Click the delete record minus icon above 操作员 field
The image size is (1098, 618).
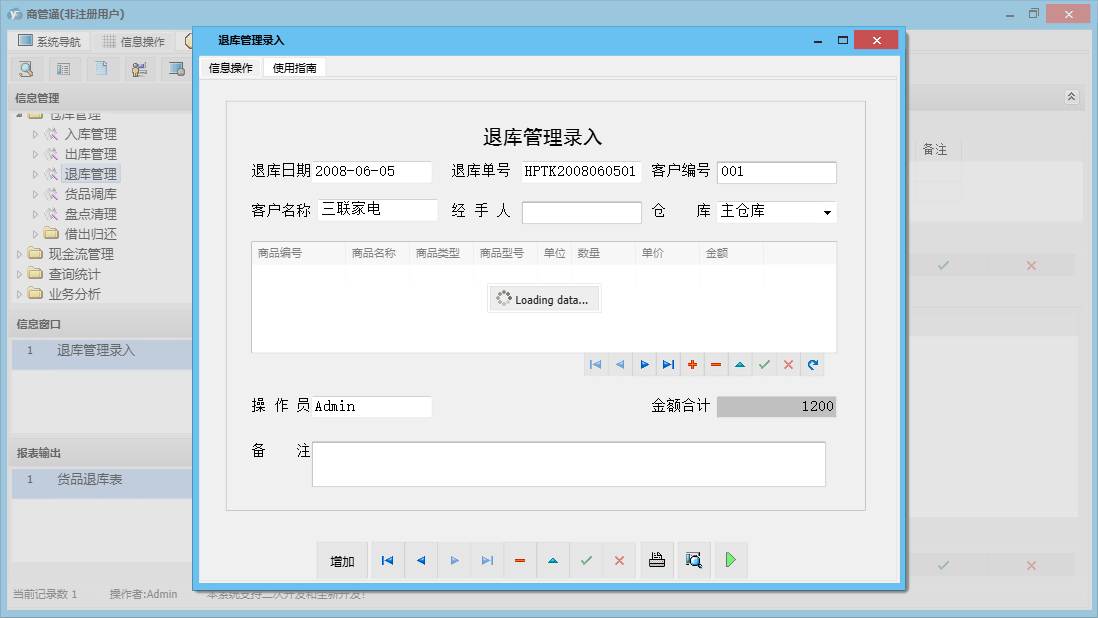pos(716,364)
